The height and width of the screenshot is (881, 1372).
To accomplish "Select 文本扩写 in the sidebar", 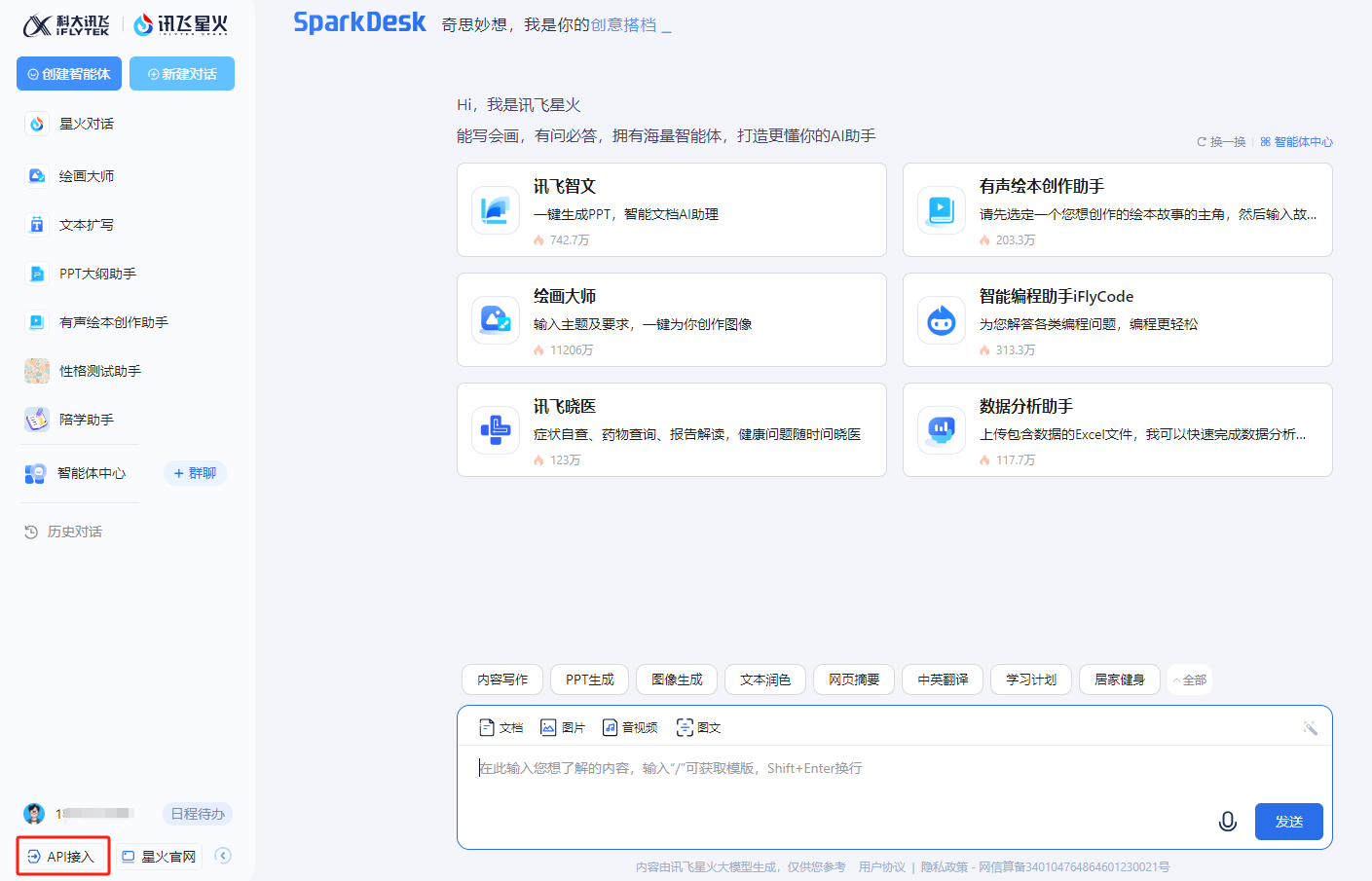I will (x=87, y=225).
